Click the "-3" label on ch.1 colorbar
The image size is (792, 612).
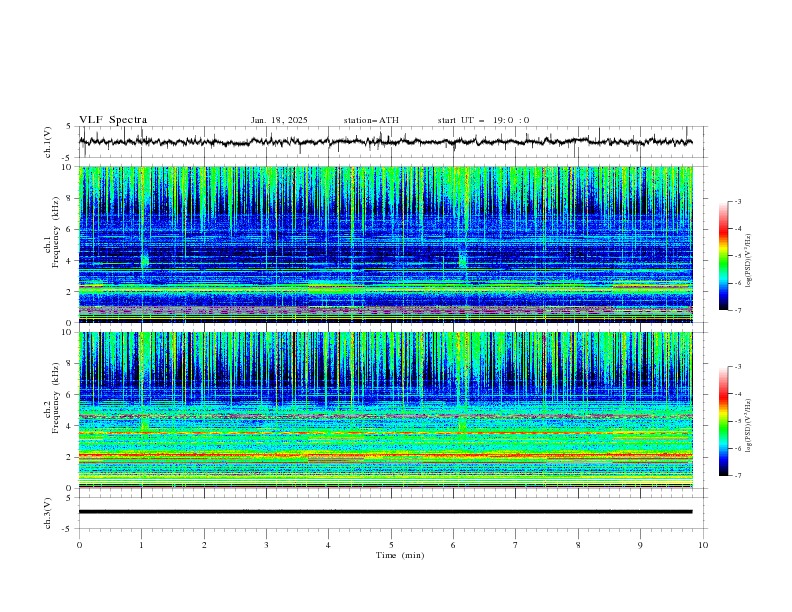coord(737,201)
